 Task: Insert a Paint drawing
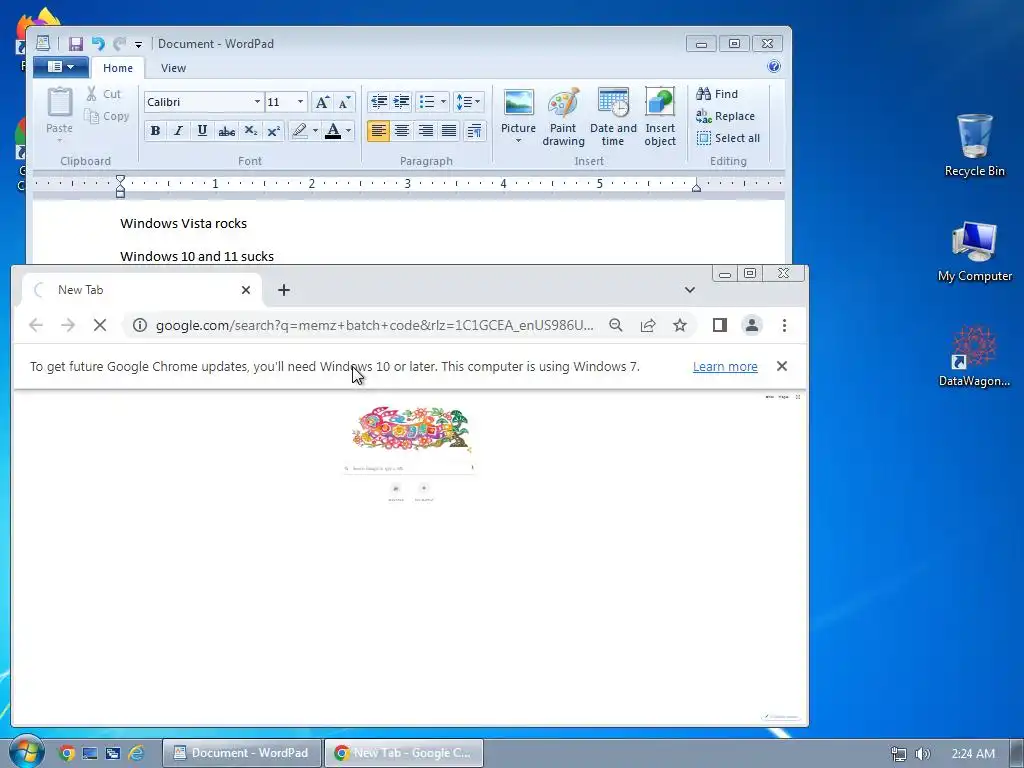coord(563,118)
